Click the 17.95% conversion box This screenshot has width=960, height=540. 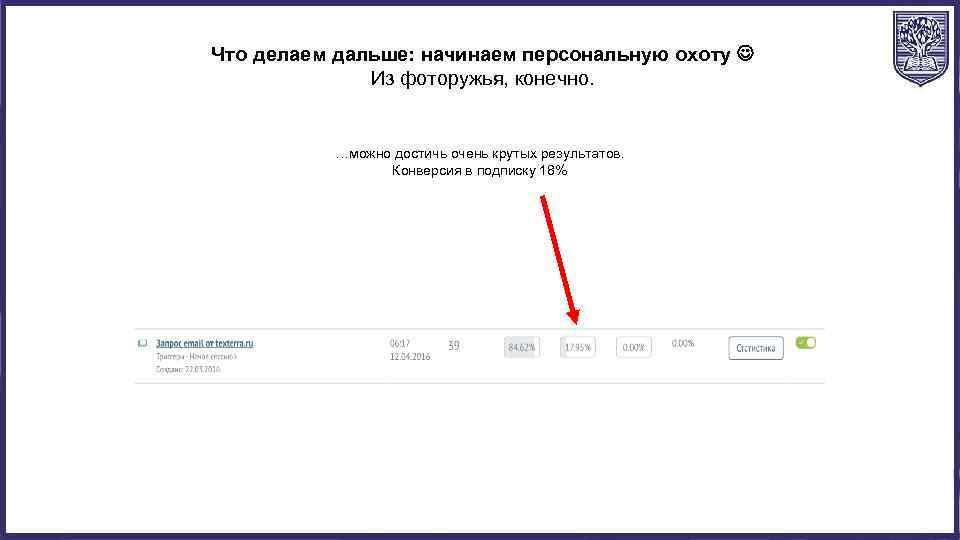[577, 347]
